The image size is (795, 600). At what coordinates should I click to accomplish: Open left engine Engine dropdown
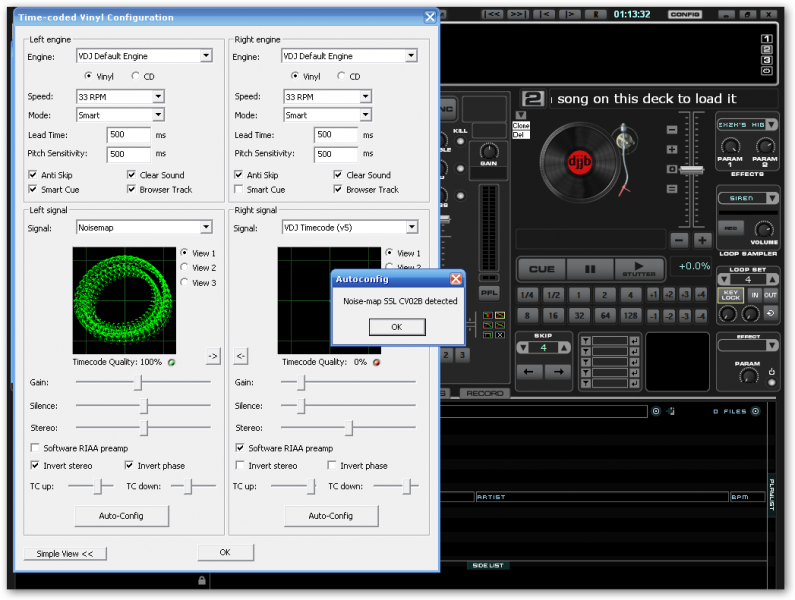[206, 55]
